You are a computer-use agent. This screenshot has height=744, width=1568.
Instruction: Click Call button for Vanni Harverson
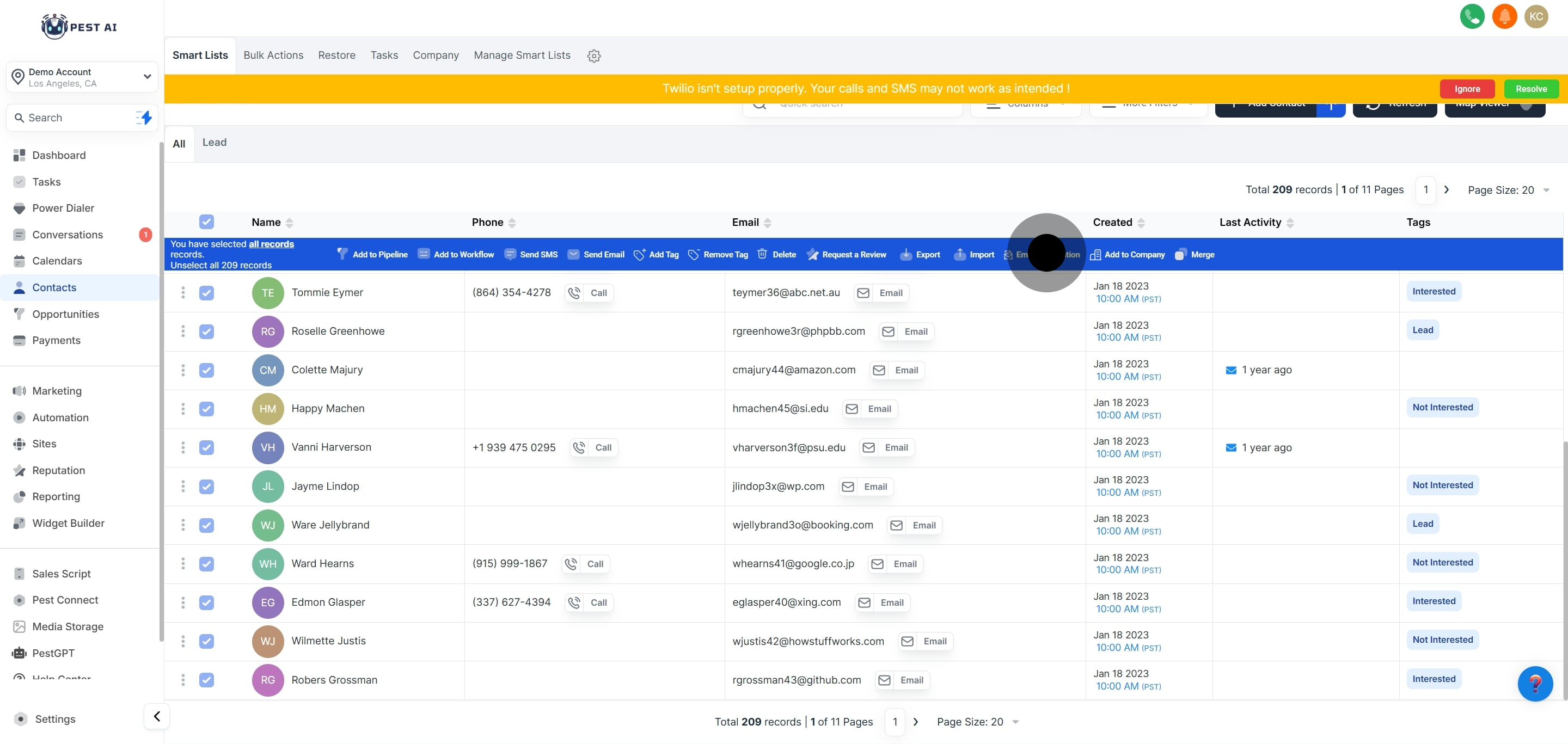click(x=594, y=448)
